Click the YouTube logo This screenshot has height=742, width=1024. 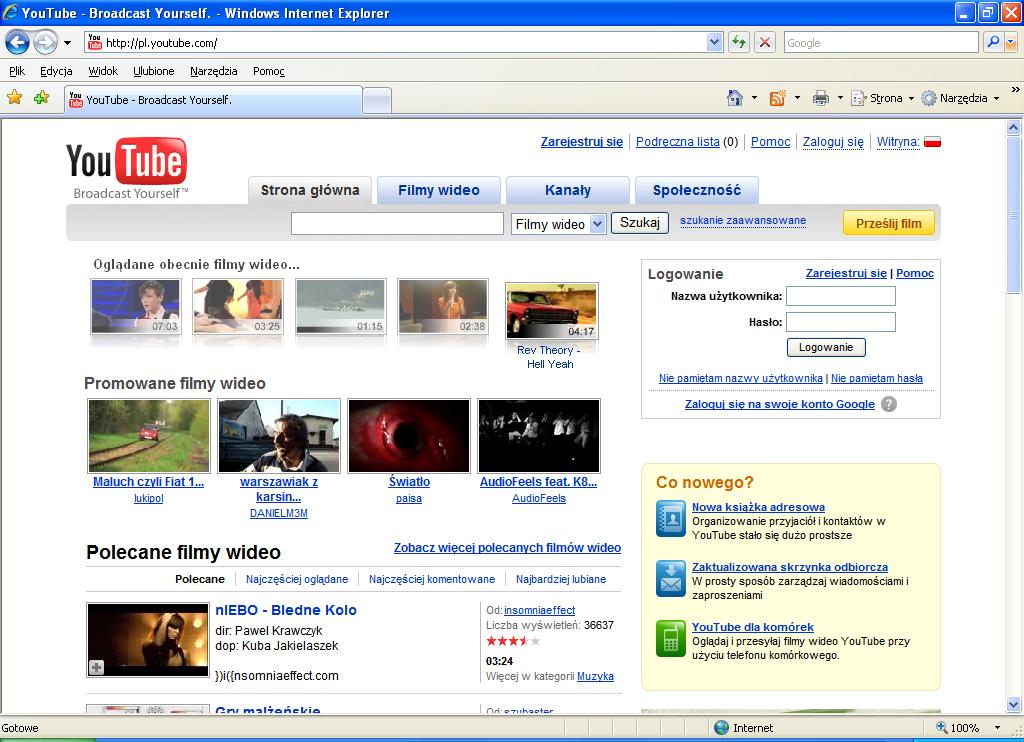(126, 167)
